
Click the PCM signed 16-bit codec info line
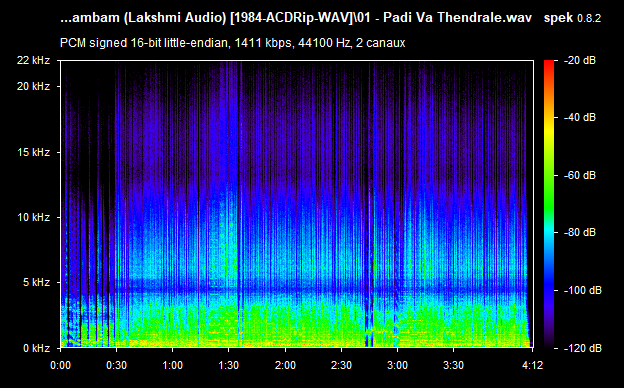coord(232,43)
